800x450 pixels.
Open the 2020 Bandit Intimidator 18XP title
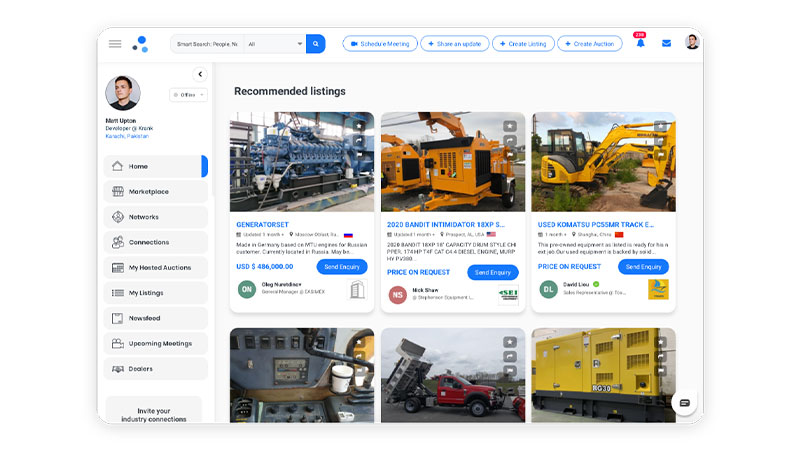point(445,224)
